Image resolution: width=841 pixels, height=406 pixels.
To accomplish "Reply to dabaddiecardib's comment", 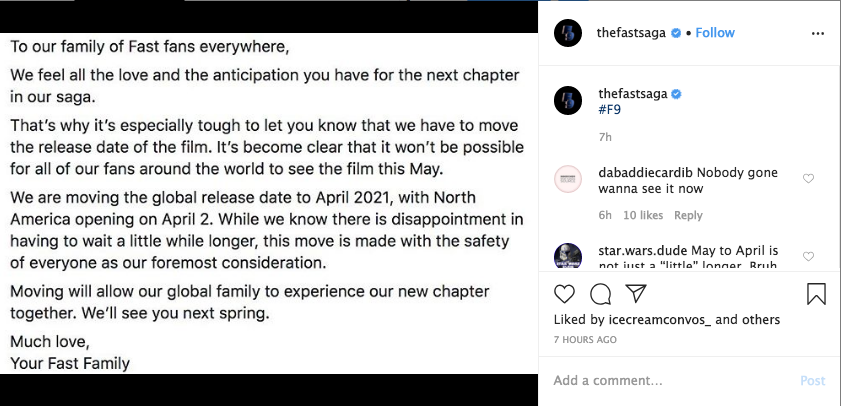I will click(688, 215).
